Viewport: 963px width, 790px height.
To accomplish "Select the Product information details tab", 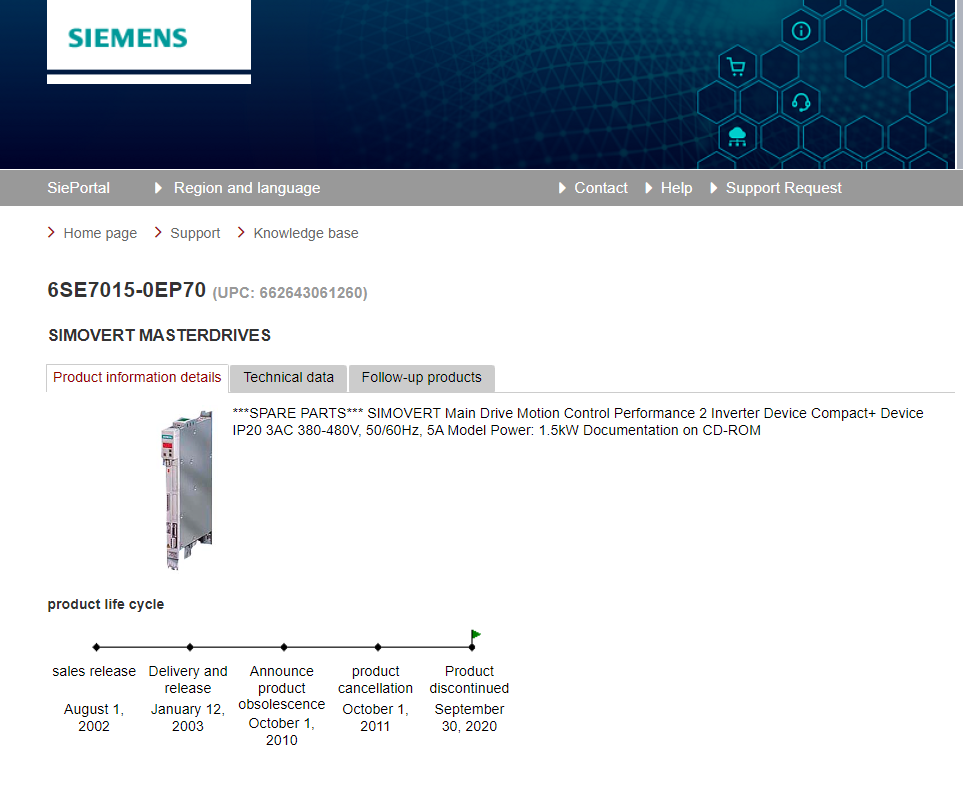I will coord(137,378).
